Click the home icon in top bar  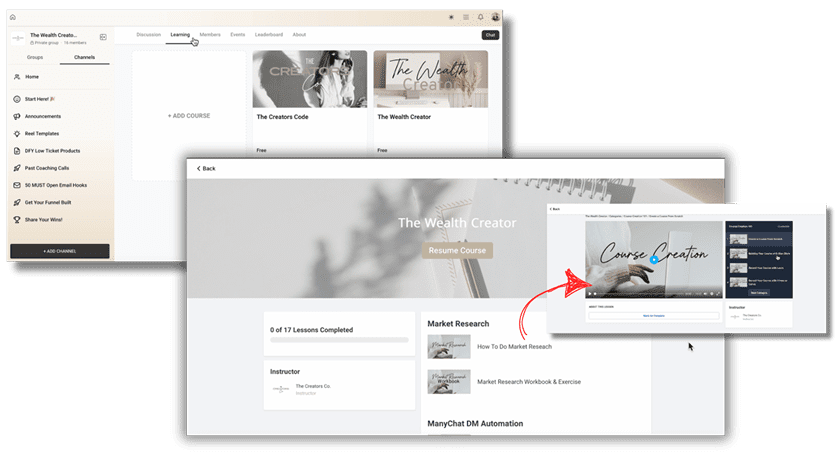point(13,17)
